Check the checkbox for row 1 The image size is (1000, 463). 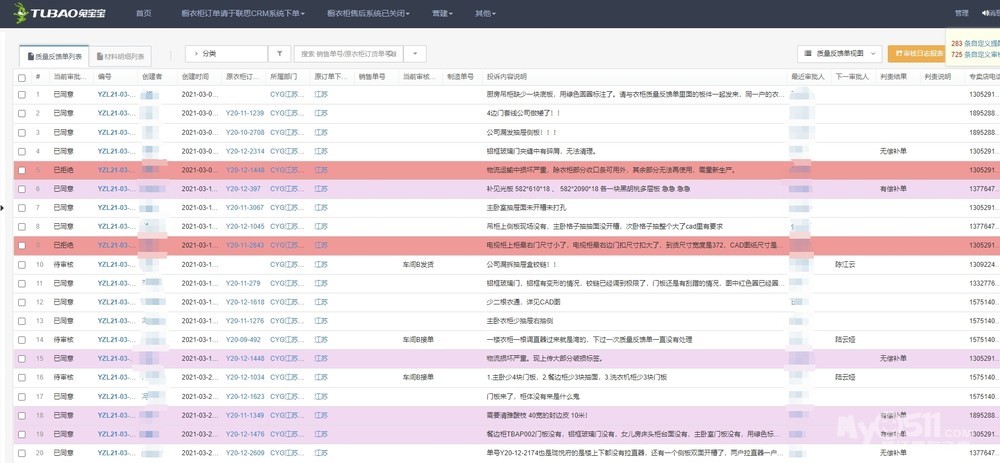tap(22, 94)
